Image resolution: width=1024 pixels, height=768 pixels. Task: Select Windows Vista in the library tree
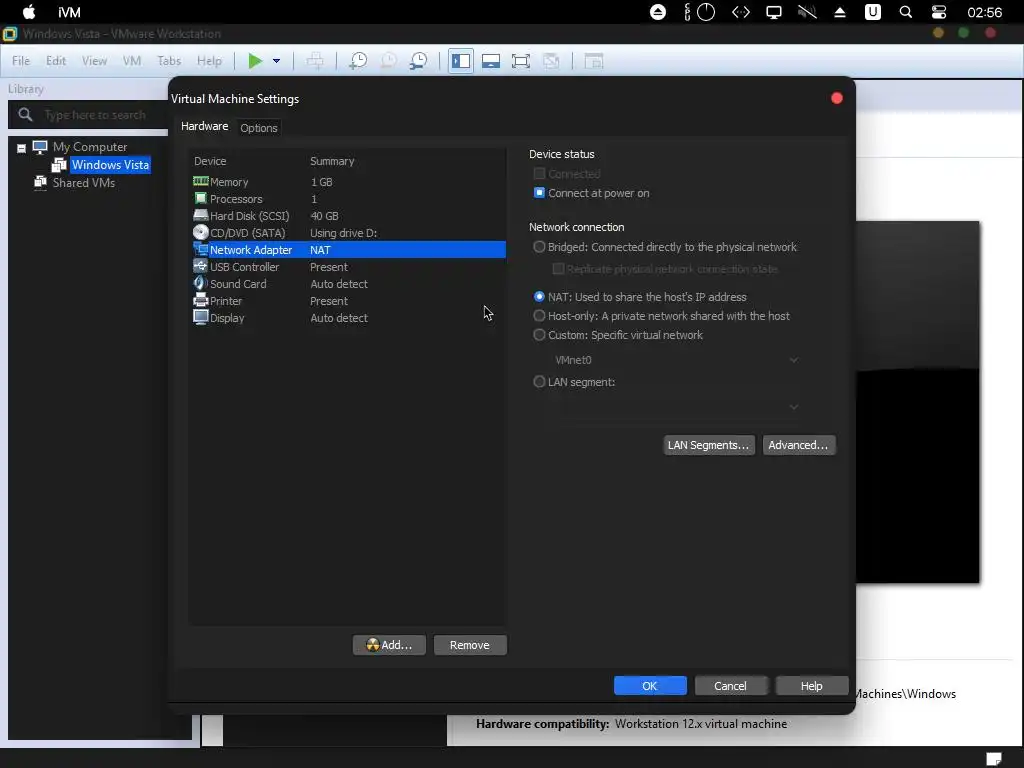point(110,165)
